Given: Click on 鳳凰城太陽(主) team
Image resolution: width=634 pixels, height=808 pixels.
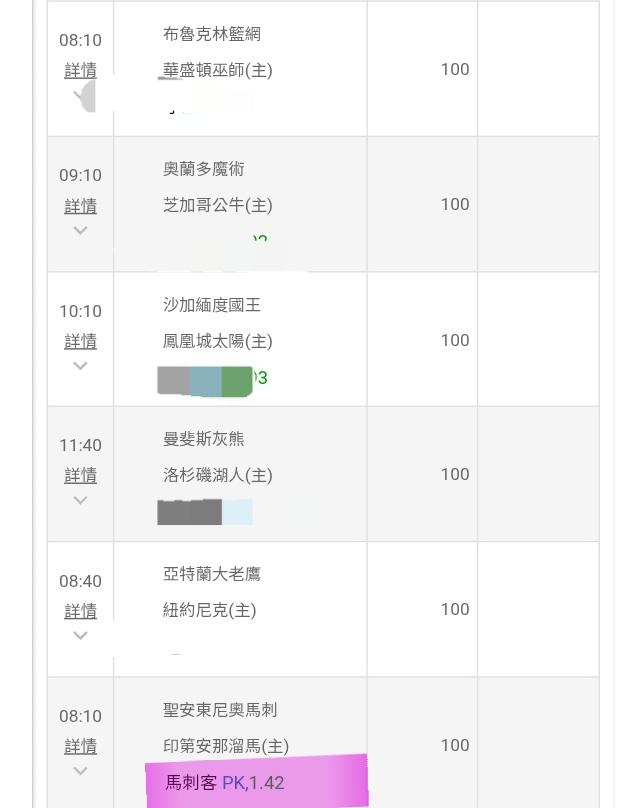Looking at the screenshot, I should [218, 341].
